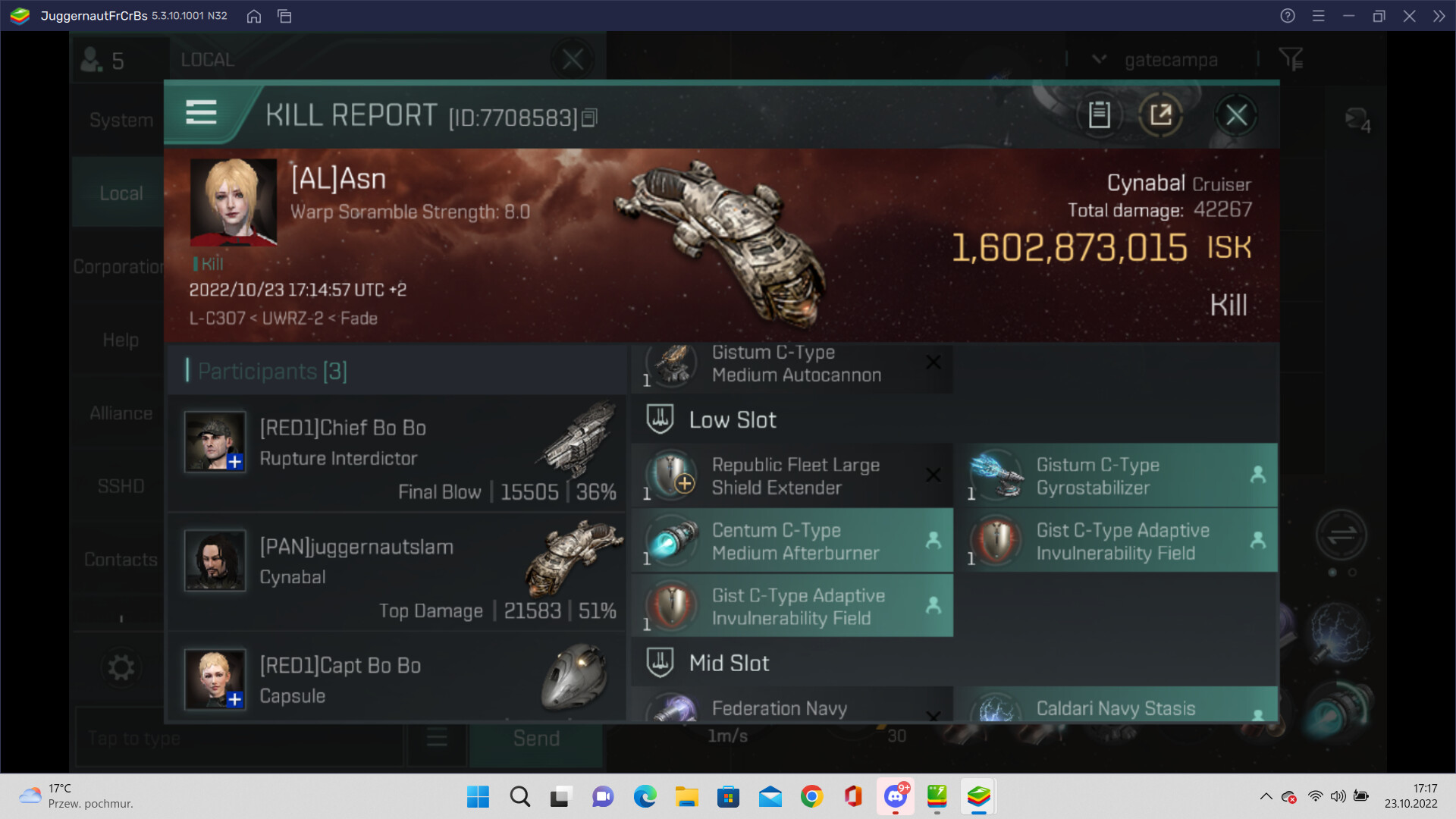This screenshot has height=819, width=1456.
Task: Open BlueStacks multi-instance icon
Action: [285, 16]
